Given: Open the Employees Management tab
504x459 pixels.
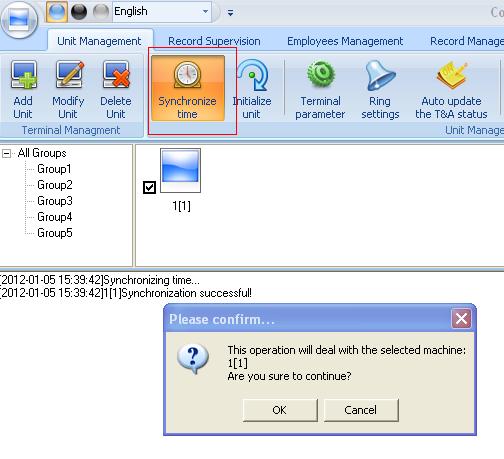Looking at the screenshot, I should 345,41.
